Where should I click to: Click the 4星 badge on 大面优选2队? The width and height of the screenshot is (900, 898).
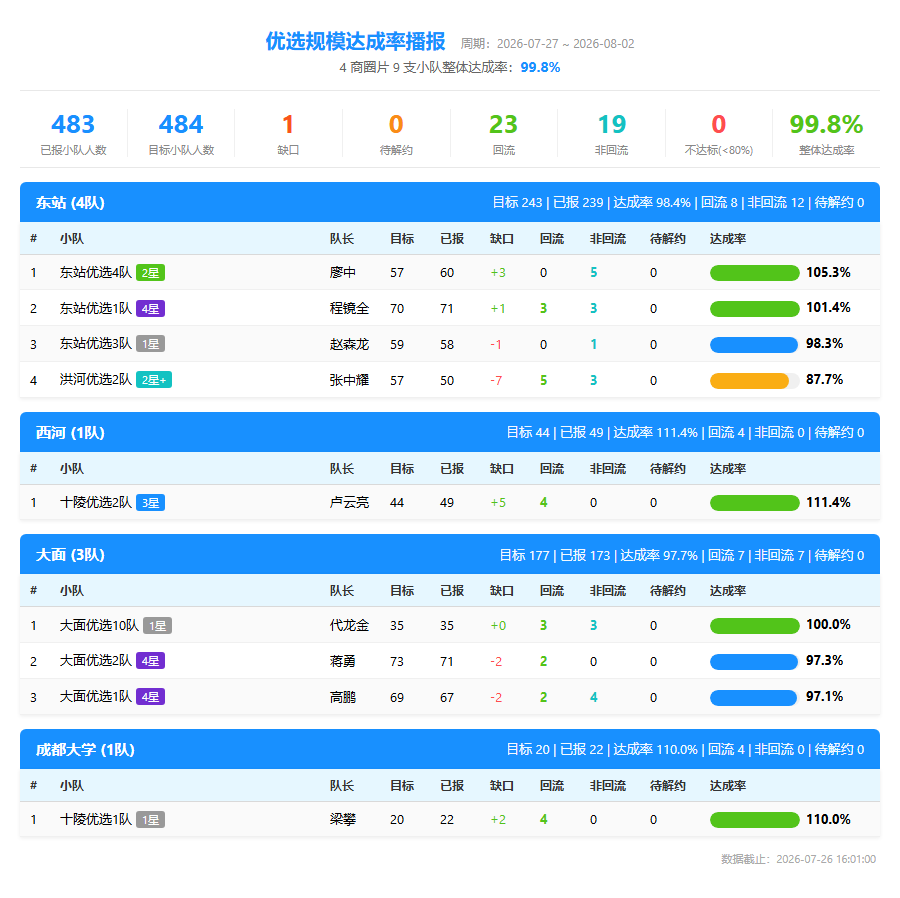150,661
